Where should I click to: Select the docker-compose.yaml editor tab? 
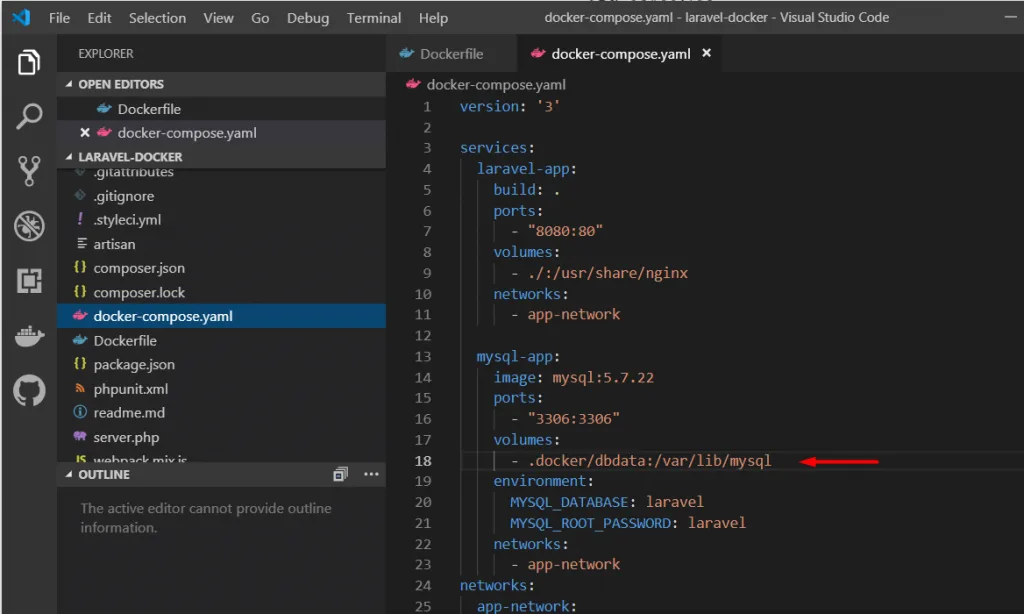pos(620,54)
